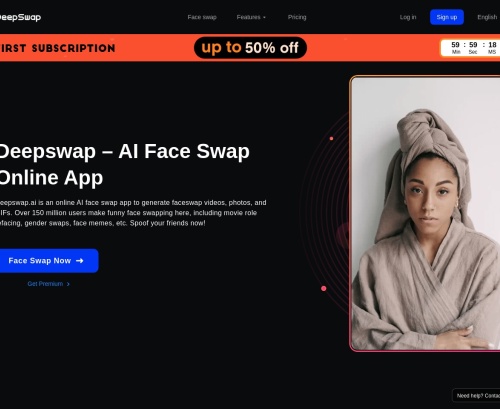Image resolution: width=500 pixels, height=409 pixels.
Task: Click the chevron next to Get Premium
Action: tap(68, 284)
